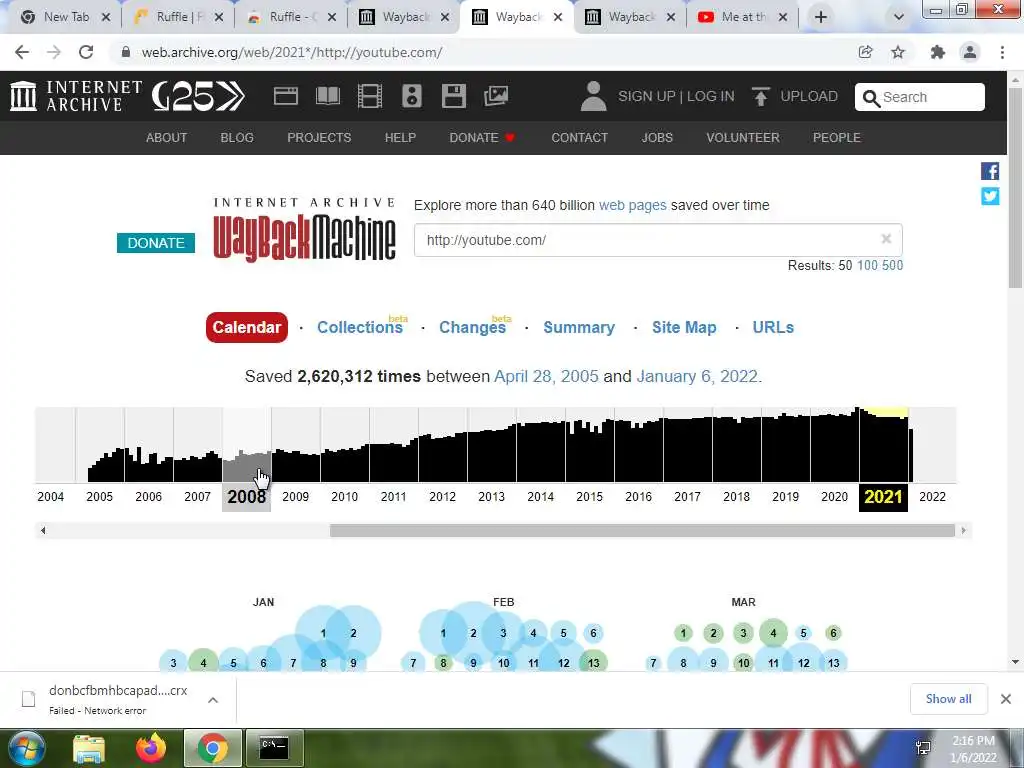The width and height of the screenshot is (1024, 768).
Task: Select the Calendar view button
Action: pos(247,327)
